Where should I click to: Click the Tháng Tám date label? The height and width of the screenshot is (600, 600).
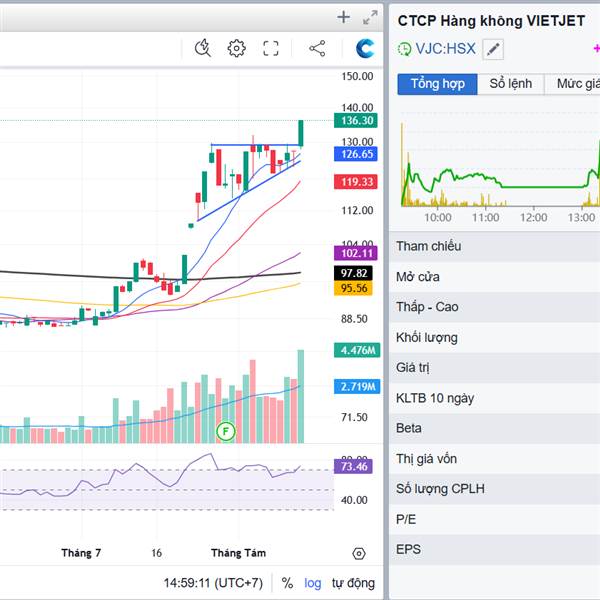pyautogui.click(x=238, y=553)
